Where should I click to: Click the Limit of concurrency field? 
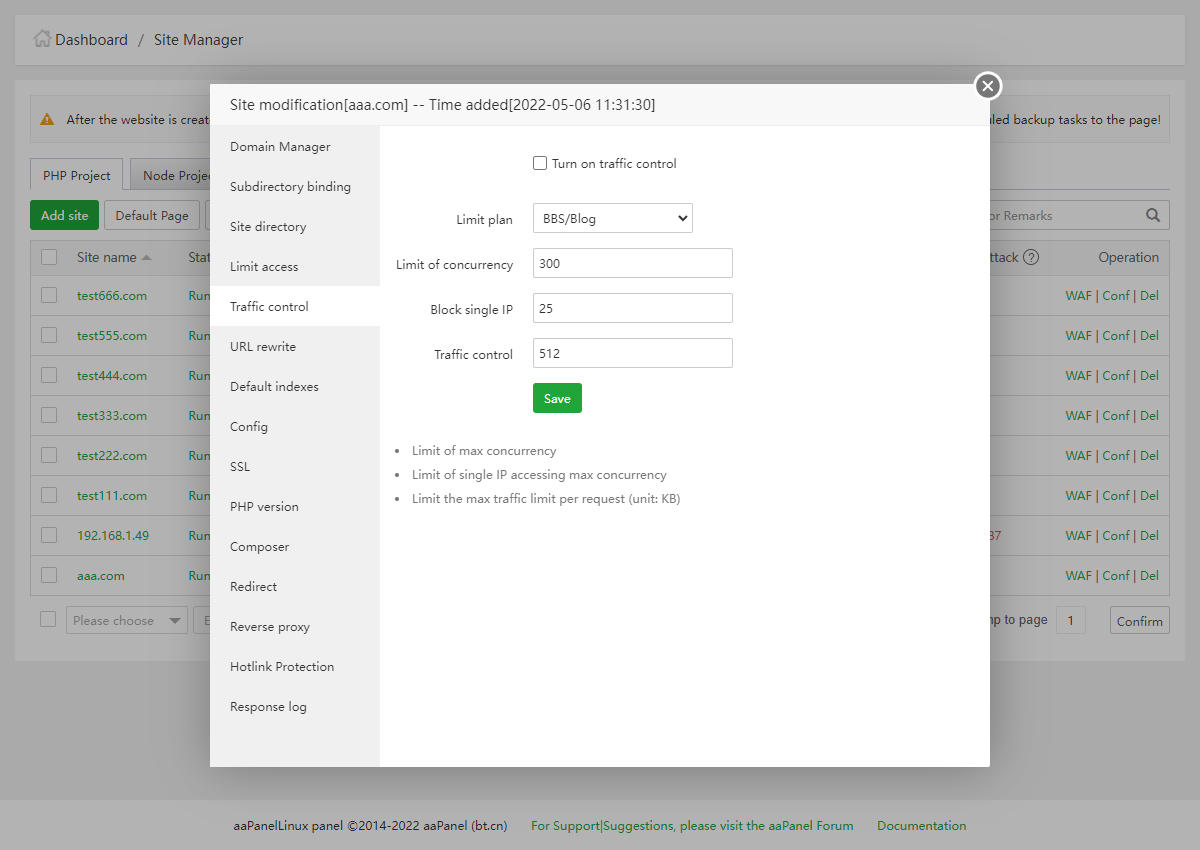tap(632, 264)
